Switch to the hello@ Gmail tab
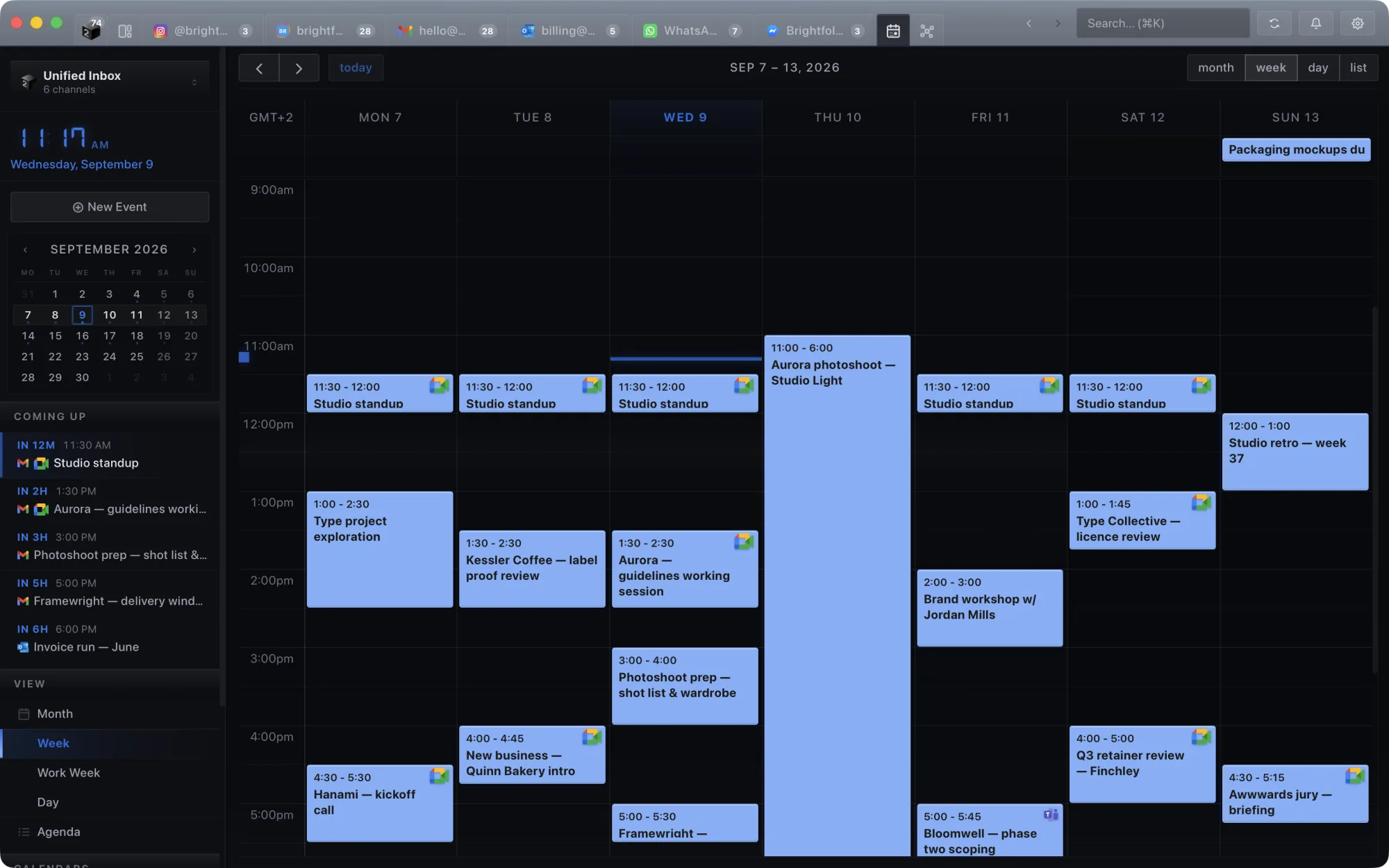1389x868 pixels. click(x=447, y=31)
